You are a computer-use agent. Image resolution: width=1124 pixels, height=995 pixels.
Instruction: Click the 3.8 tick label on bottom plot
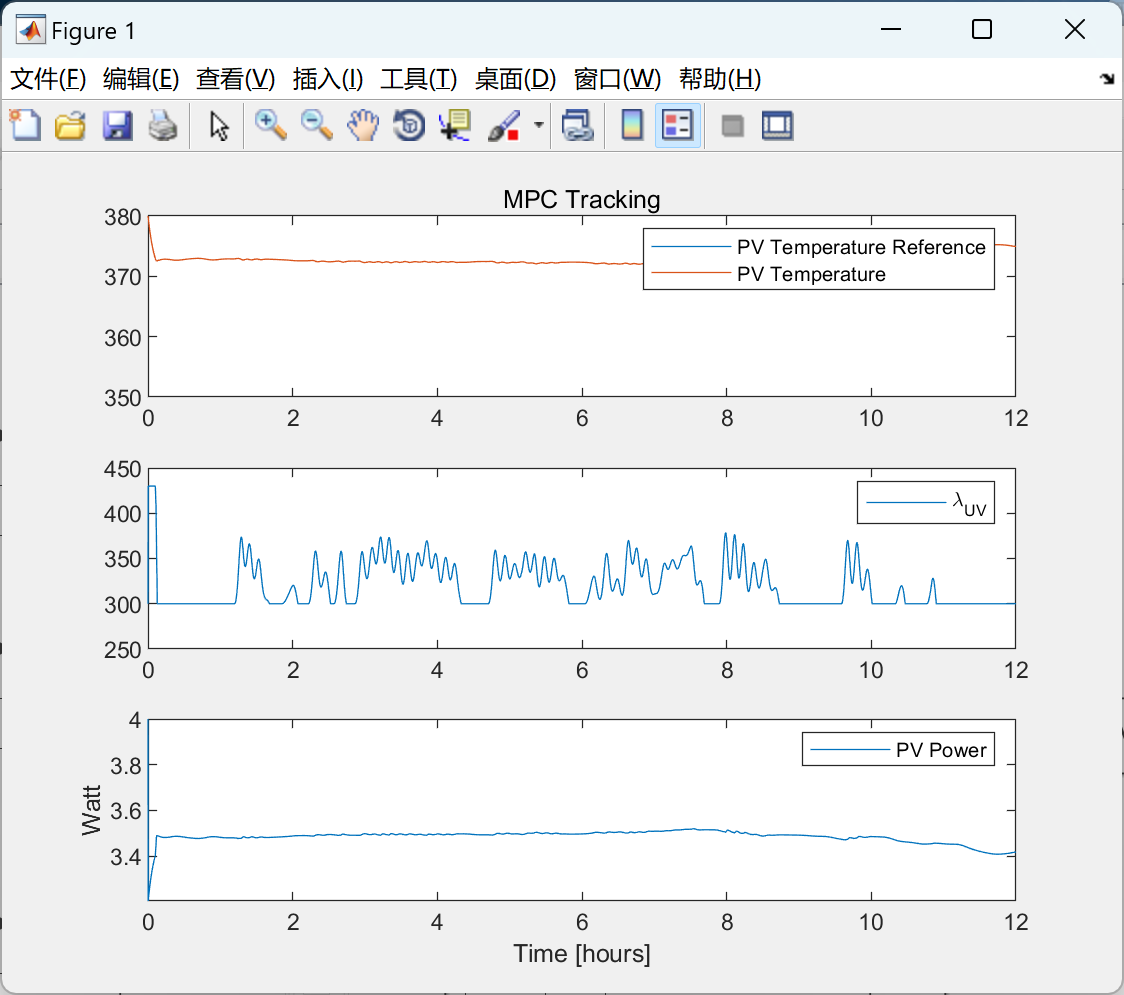click(x=125, y=766)
